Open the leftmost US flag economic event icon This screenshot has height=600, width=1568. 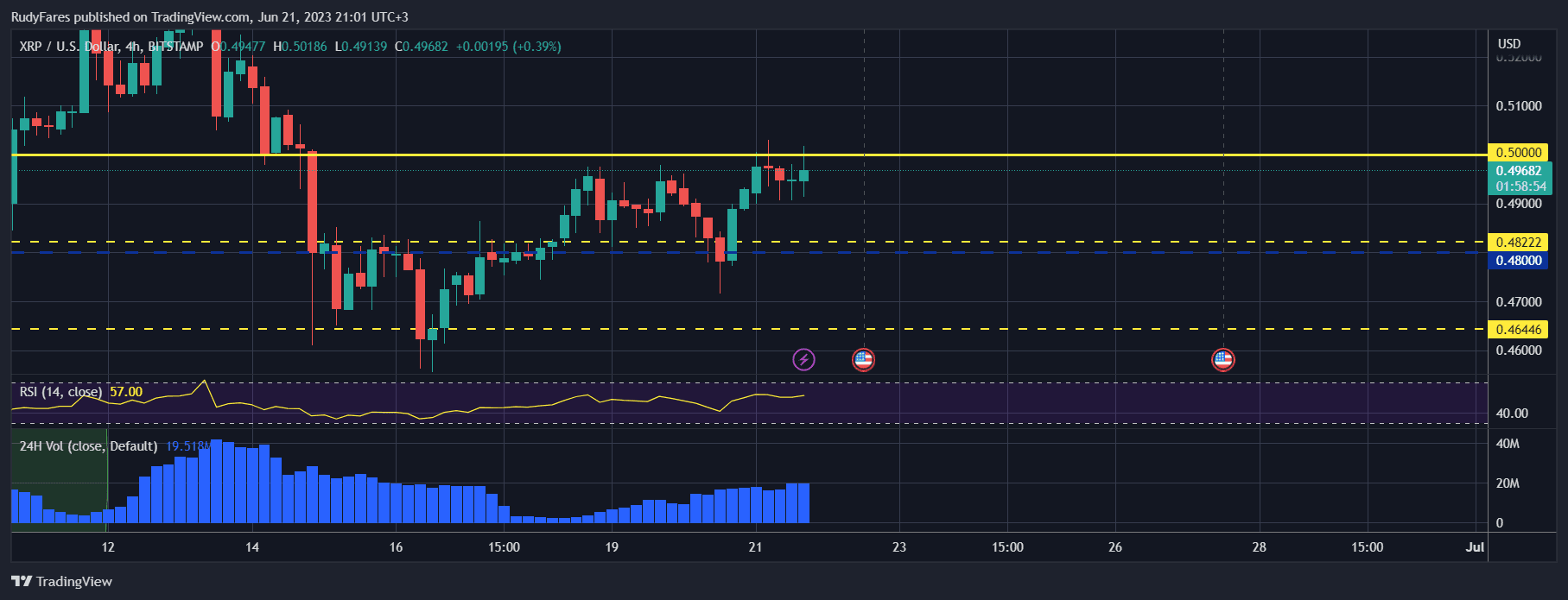coord(863,359)
